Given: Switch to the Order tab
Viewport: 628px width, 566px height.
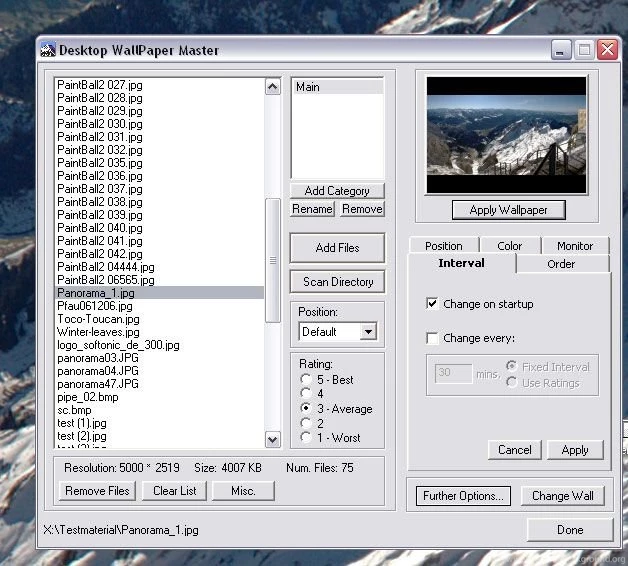Looking at the screenshot, I should pyautogui.click(x=561, y=264).
